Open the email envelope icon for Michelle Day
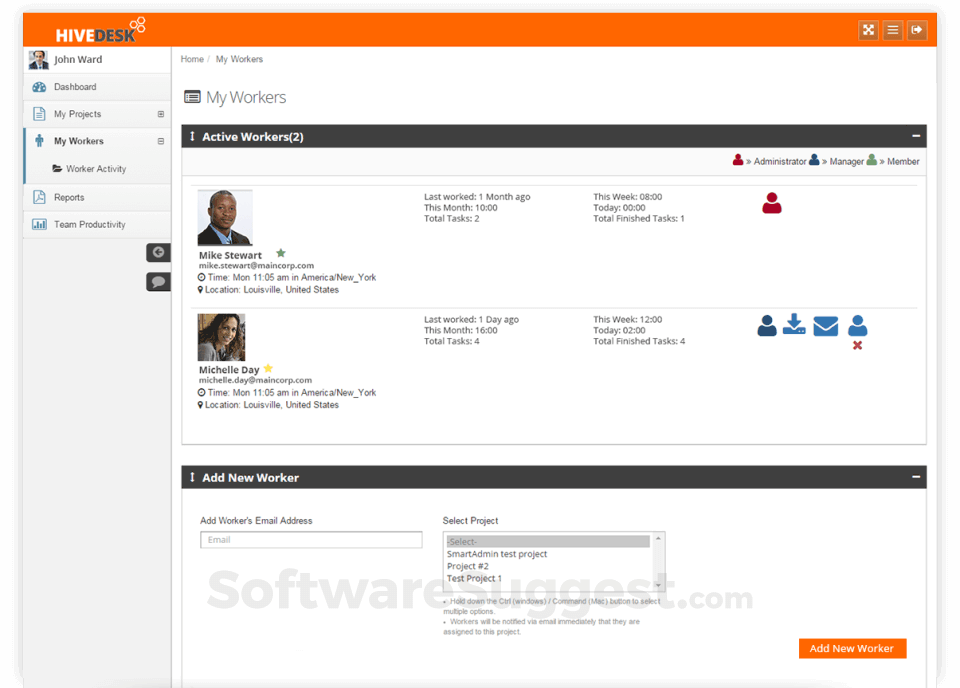Viewport: 960px width, 688px height. [x=825, y=325]
